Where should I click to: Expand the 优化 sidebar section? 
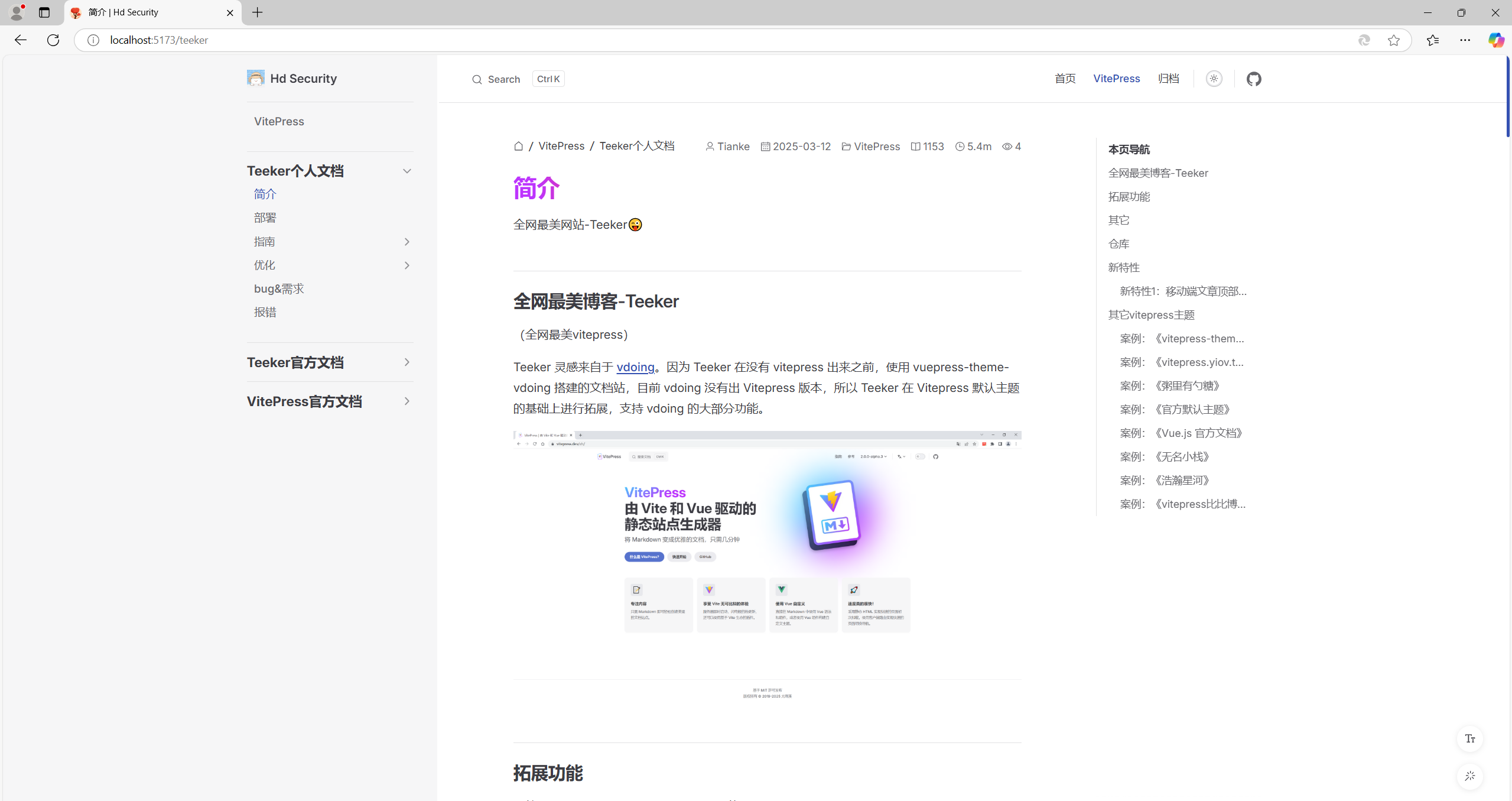coord(407,265)
